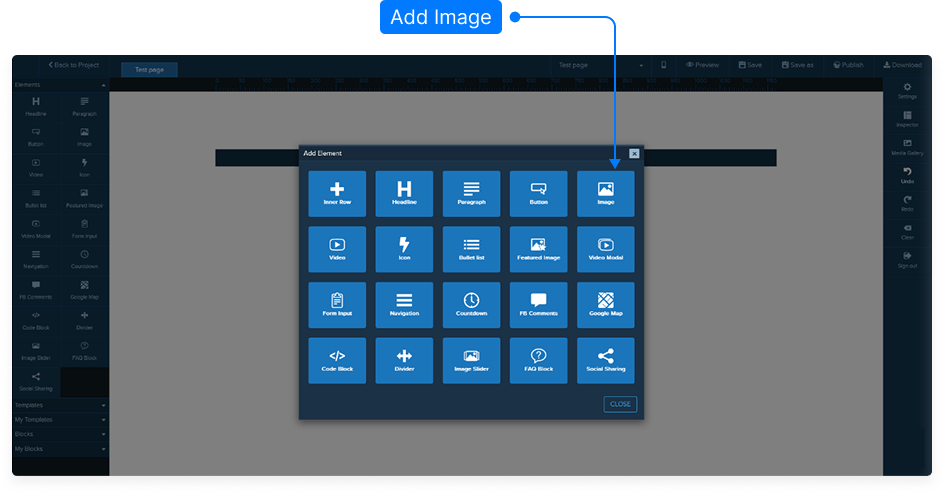Select the Image tile in Add Element dialog
This screenshot has height=494, width=944.
[x=605, y=193]
